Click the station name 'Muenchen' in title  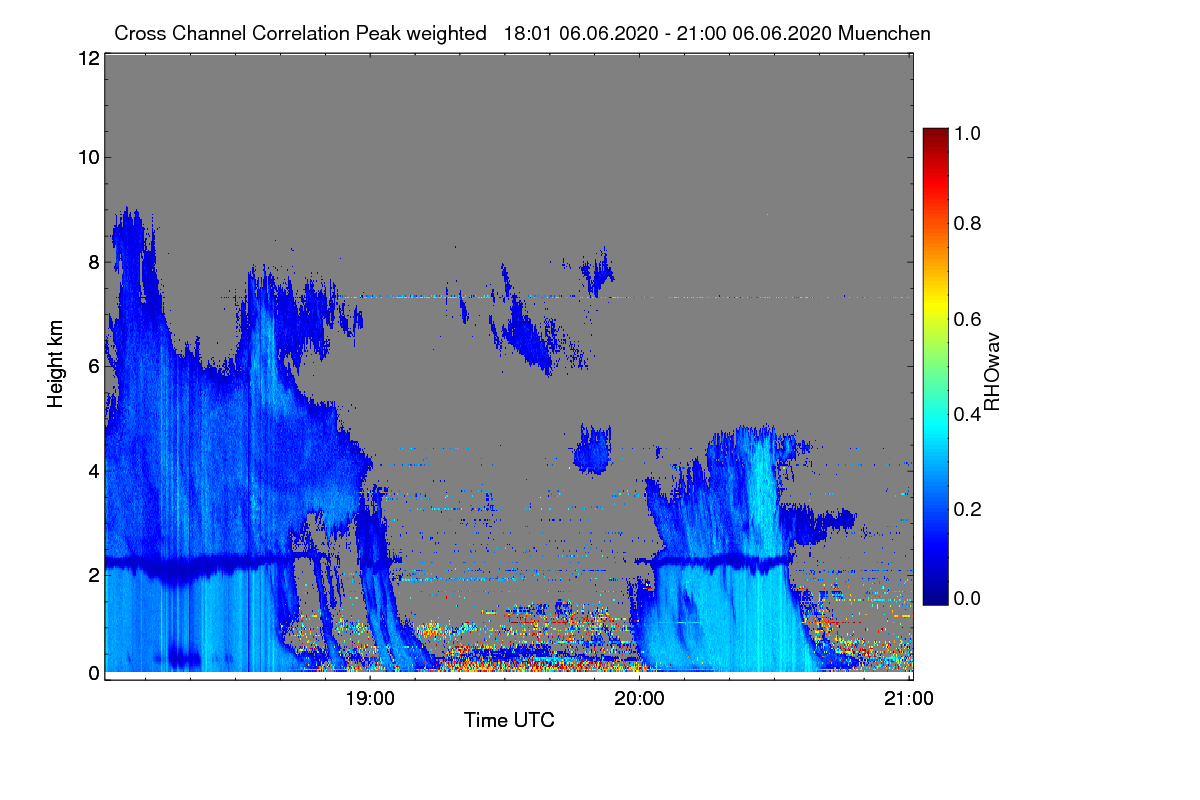pyautogui.click(x=885, y=33)
